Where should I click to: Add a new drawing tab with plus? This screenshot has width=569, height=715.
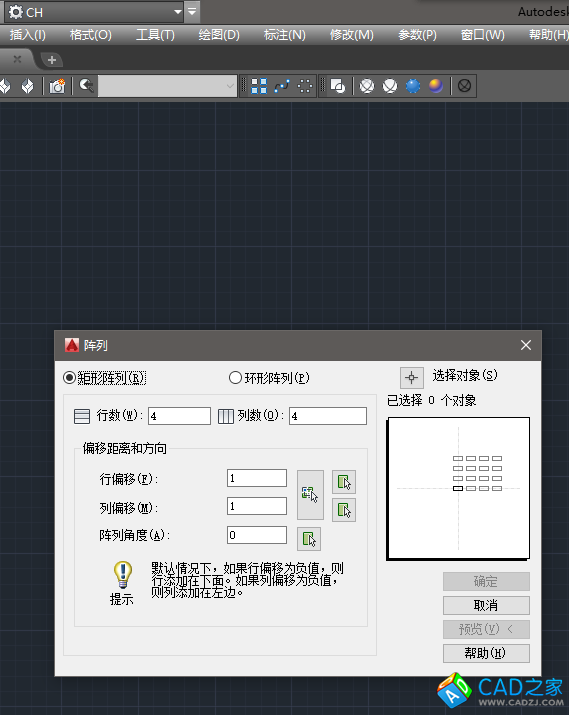[x=52, y=60]
